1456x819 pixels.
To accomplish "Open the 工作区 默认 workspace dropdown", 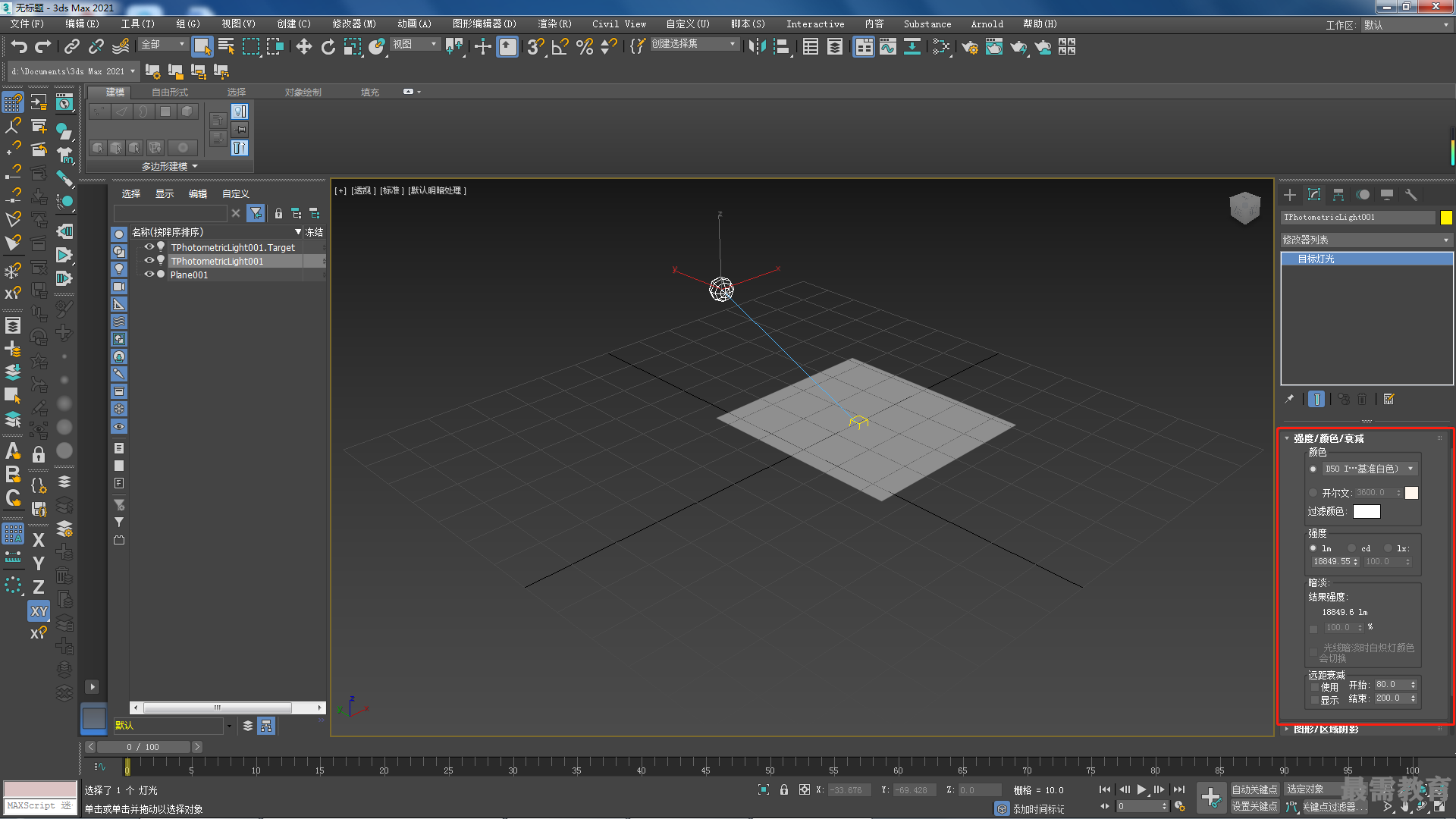I will 1405,25.
